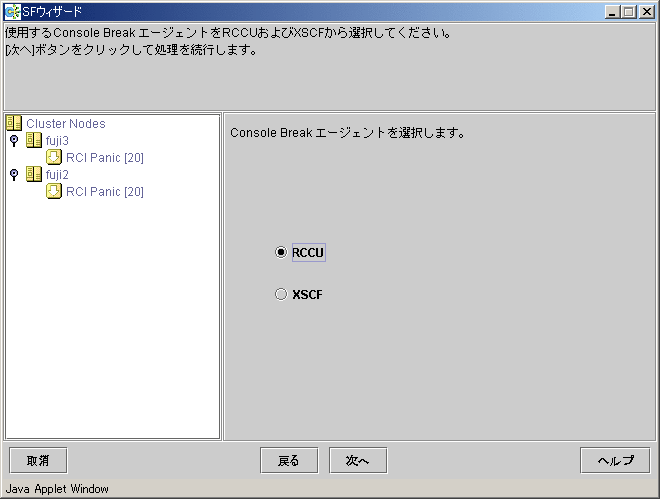This screenshot has height=499, width=660.
Task: Collapse the fuji2 tree node handle
Action: (x=14, y=174)
